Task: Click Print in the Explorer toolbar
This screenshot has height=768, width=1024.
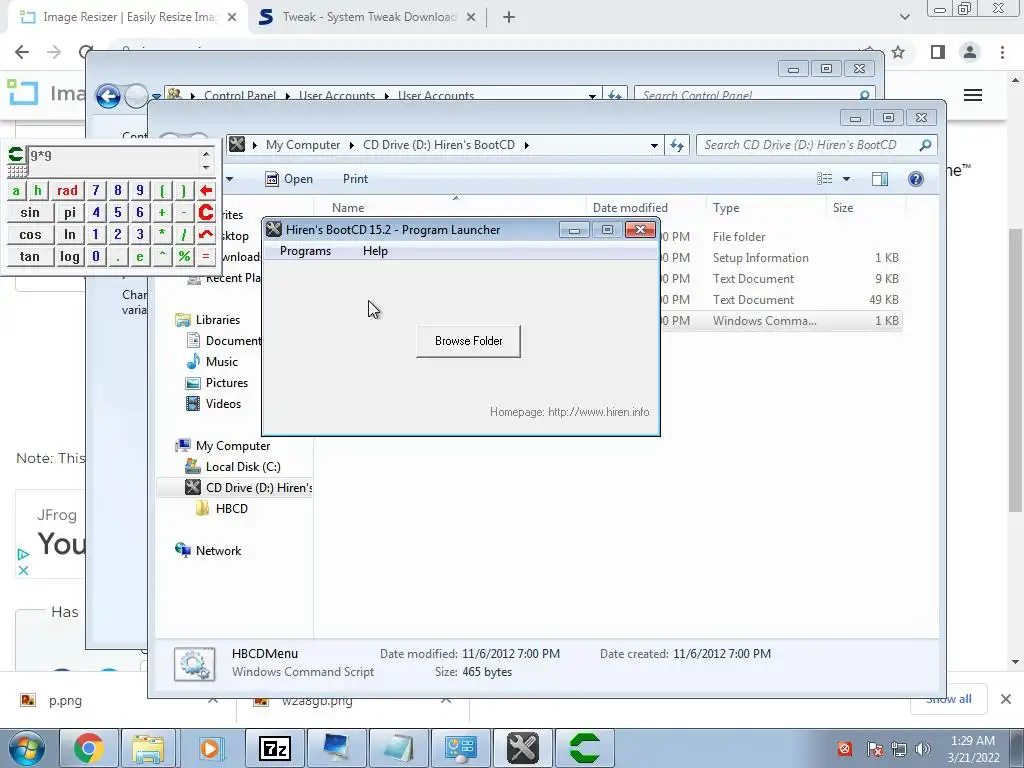Action: pos(355,179)
